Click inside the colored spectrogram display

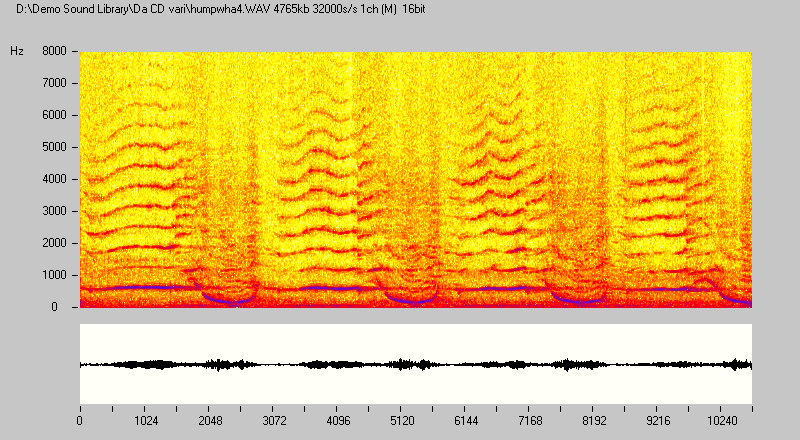[x=416, y=179]
